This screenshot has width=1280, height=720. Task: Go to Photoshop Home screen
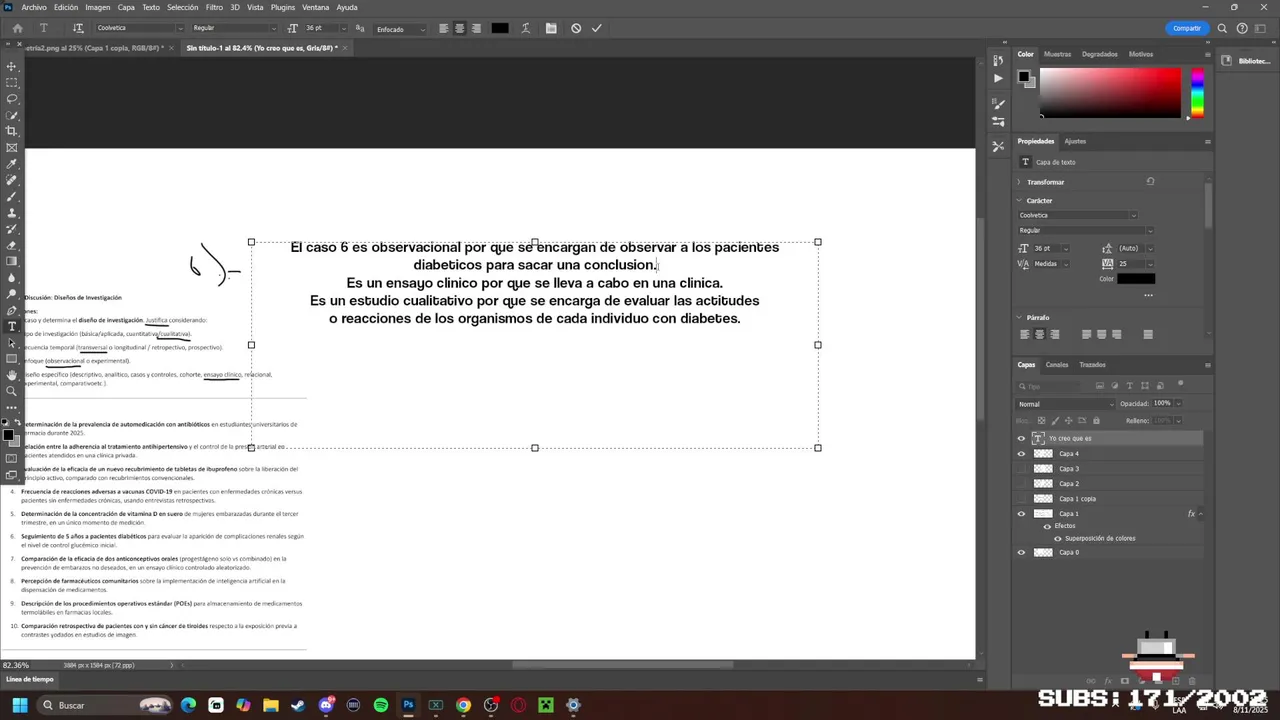click(x=17, y=28)
